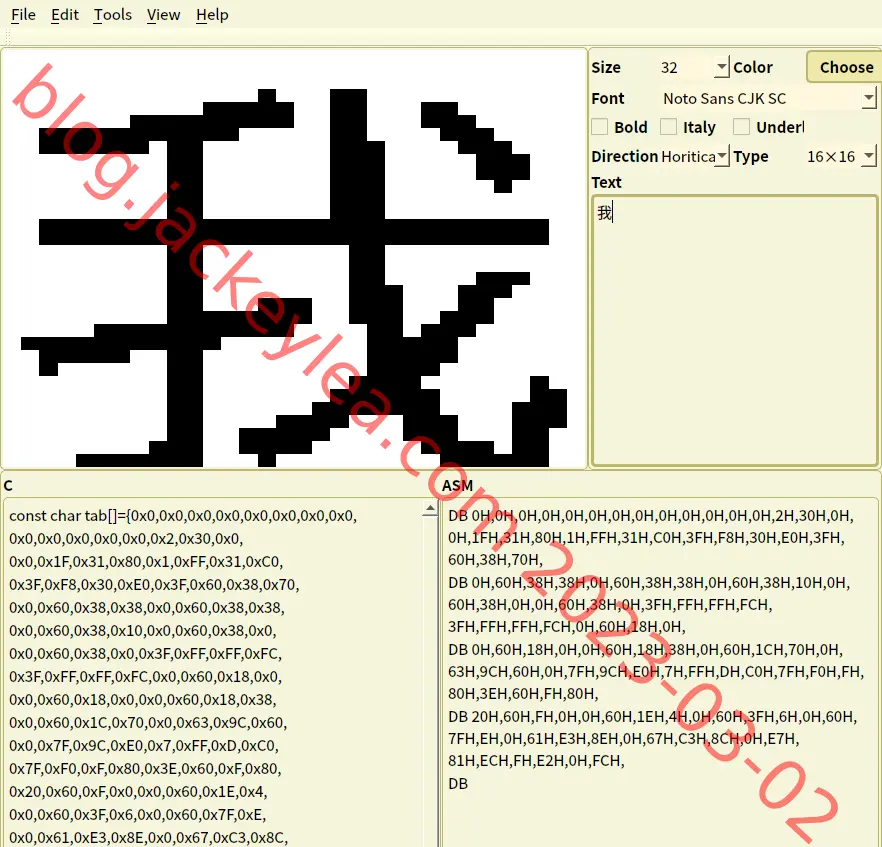Click the toolbar drag handle below File
The image size is (882, 847).
pyautogui.click(x=7, y=38)
